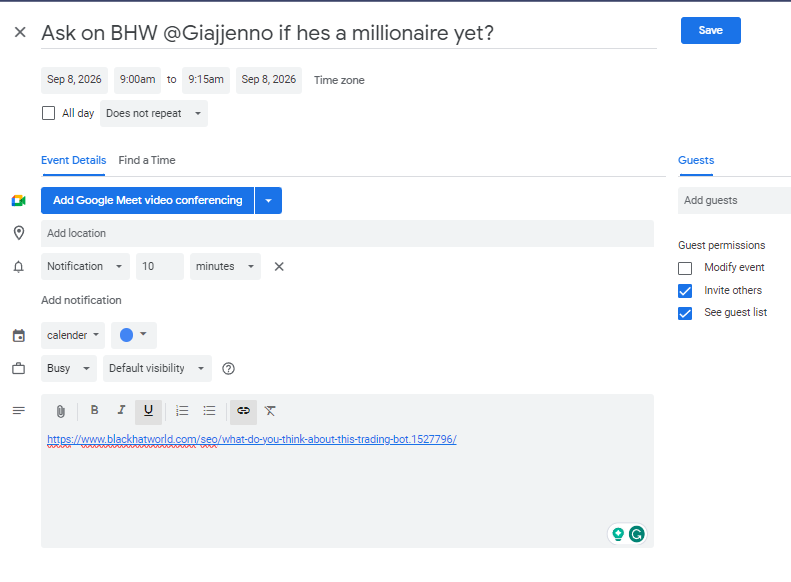Uncheck the Invite others permission
Image resolution: width=791 pixels, height=582 pixels.
(685, 291)
